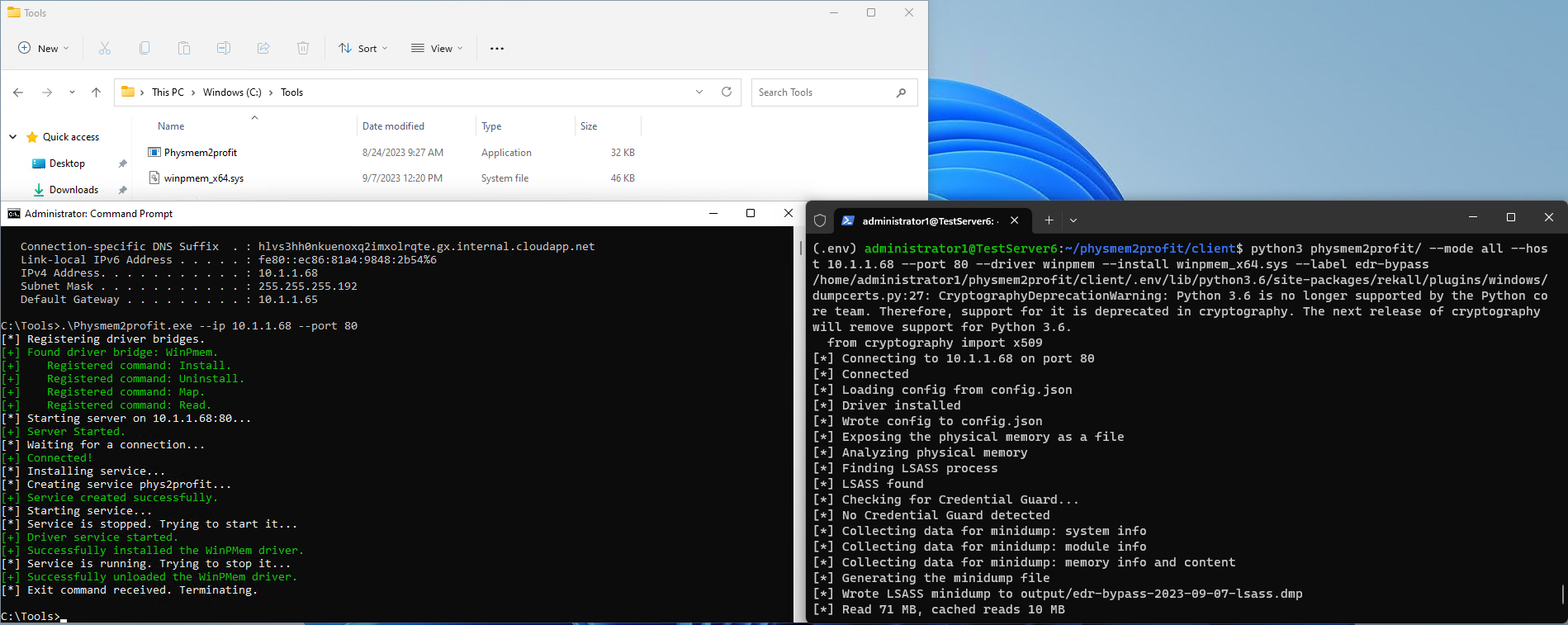Click the Paste icon in Explorer toolbar
This screenshot has height=625, width=1568.
pos(184,48)
